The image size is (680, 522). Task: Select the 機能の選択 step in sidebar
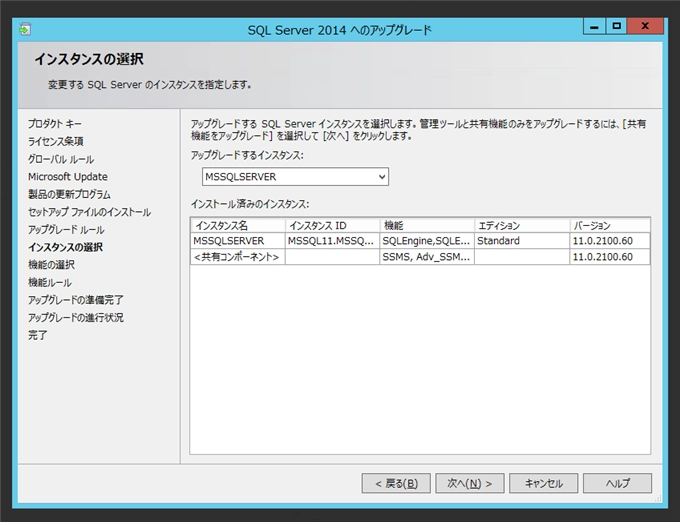[51, 265]
